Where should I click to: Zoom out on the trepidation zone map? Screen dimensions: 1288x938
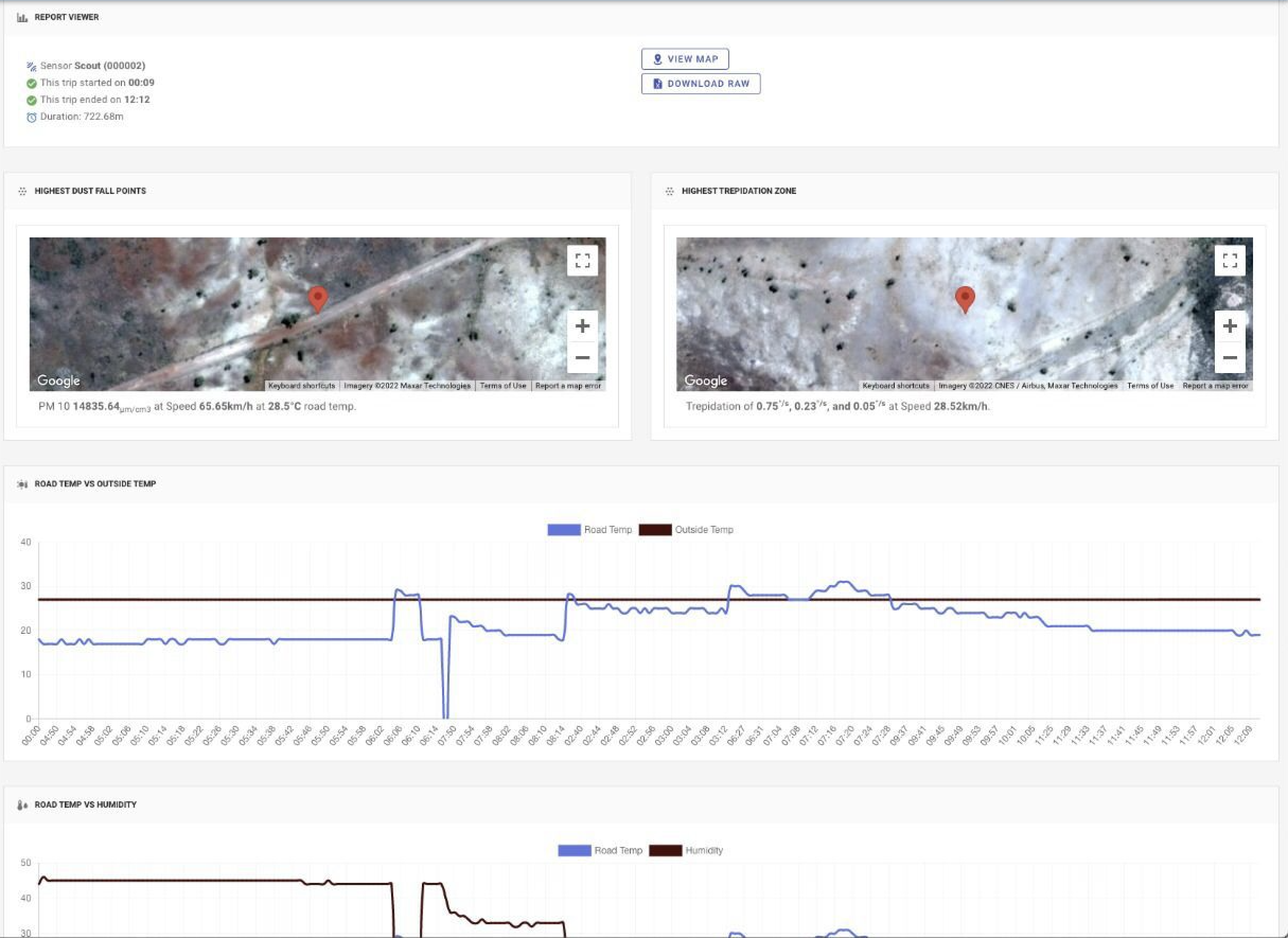click(1230, 358)
